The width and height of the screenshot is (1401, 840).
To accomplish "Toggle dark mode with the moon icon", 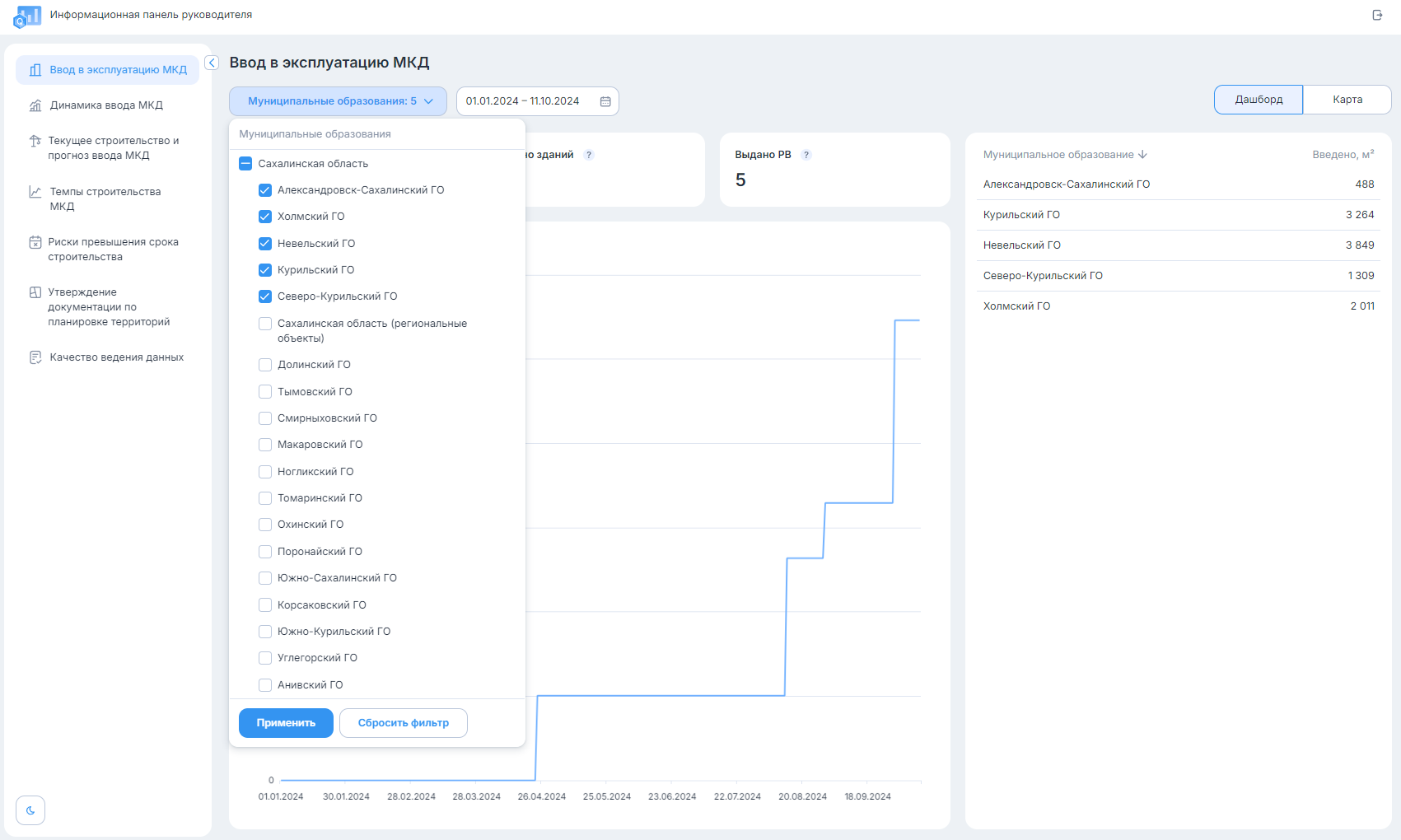I will 30,810.
